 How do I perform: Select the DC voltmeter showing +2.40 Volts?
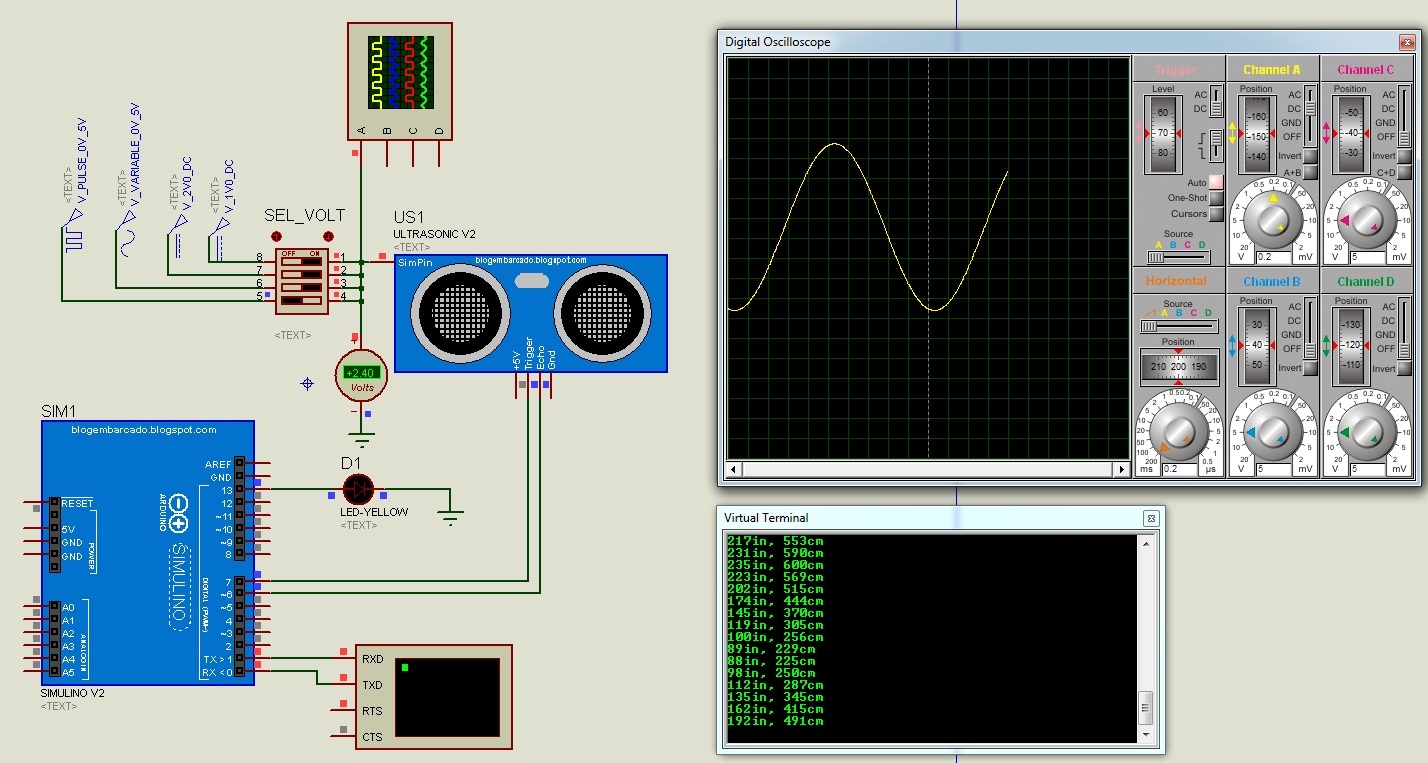pos(360,375)
